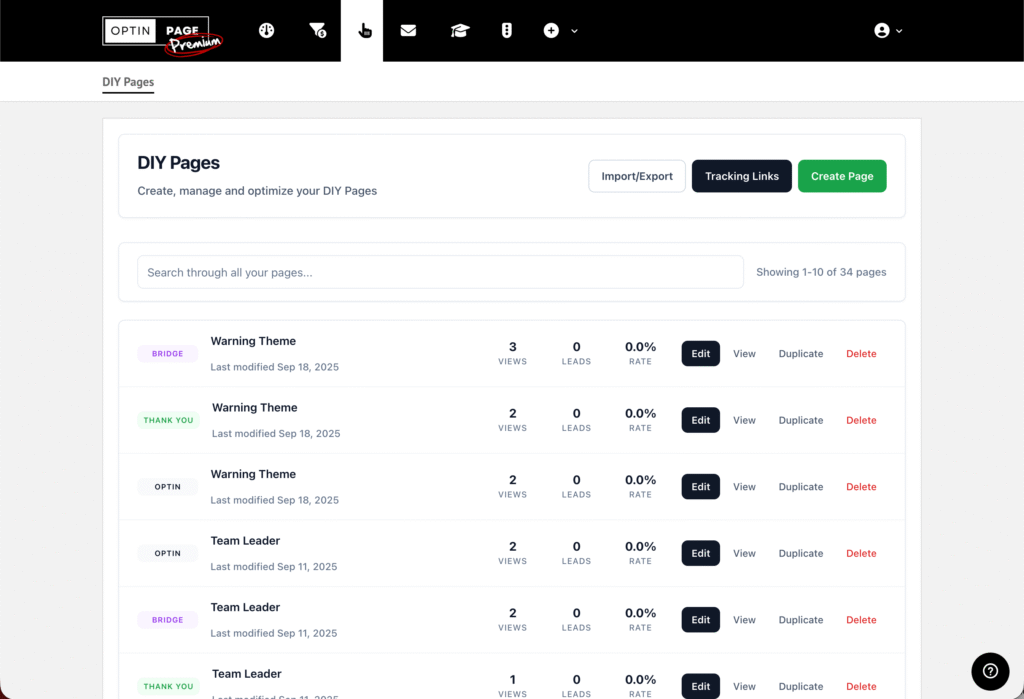Open the dashboard gauge icon in navbar

point(266,31)
